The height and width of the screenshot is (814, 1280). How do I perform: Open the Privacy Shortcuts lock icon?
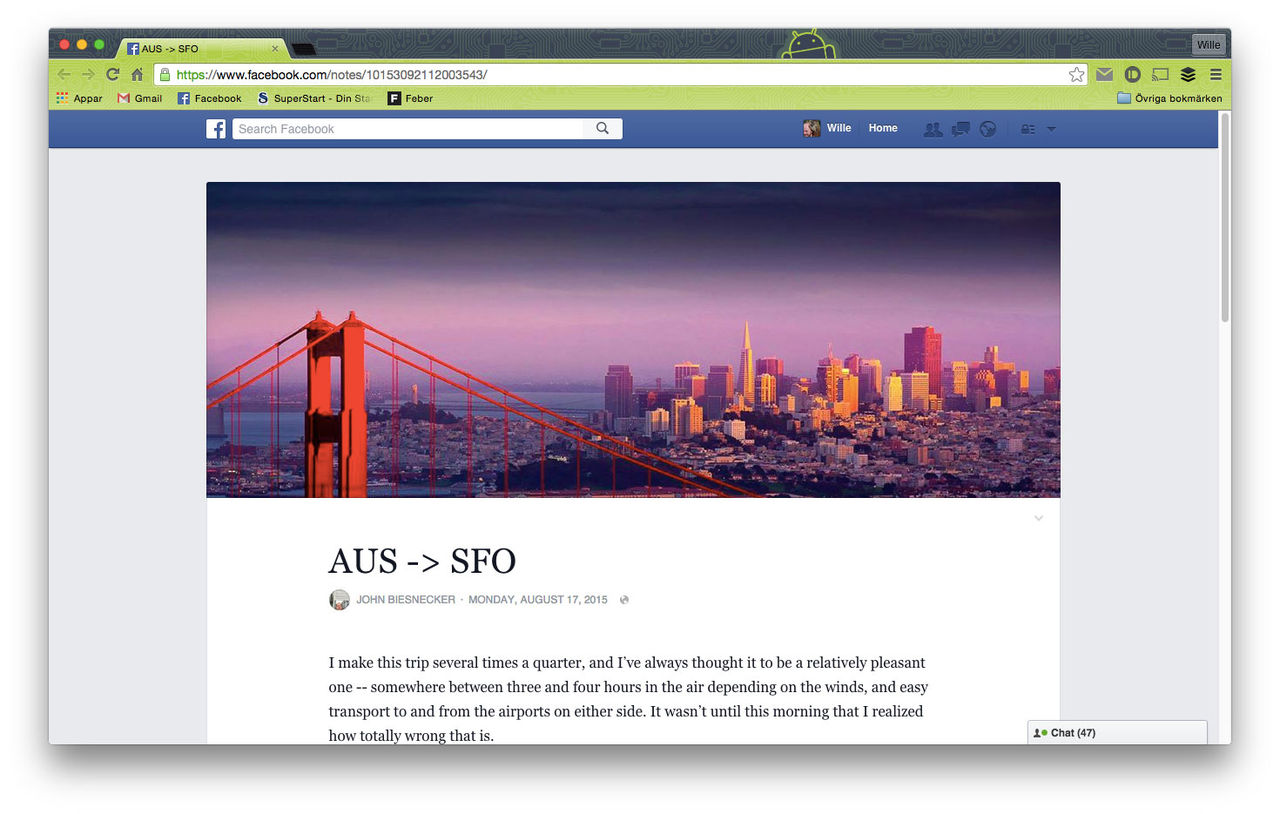click(x=1028, y=129)
